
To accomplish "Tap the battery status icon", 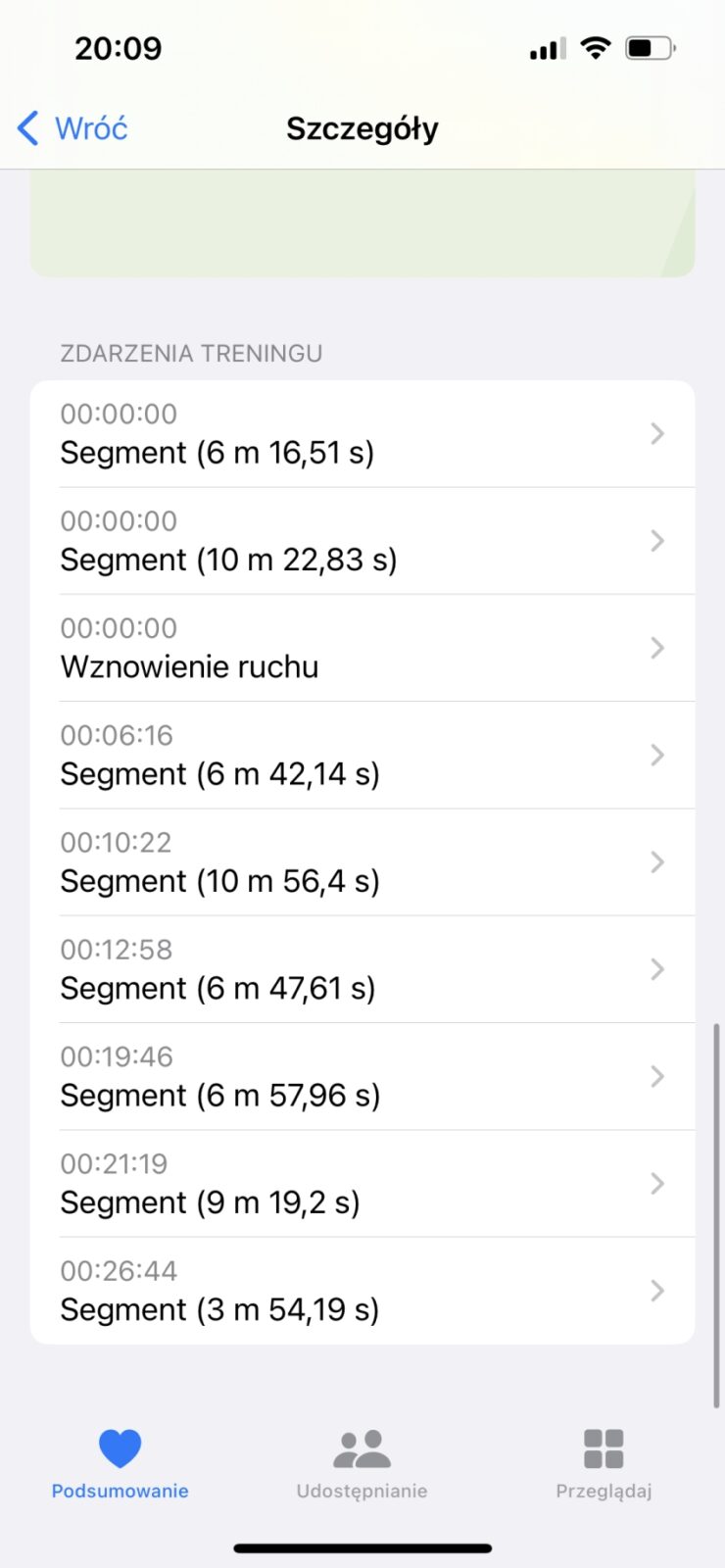I will tap(651, 48).
